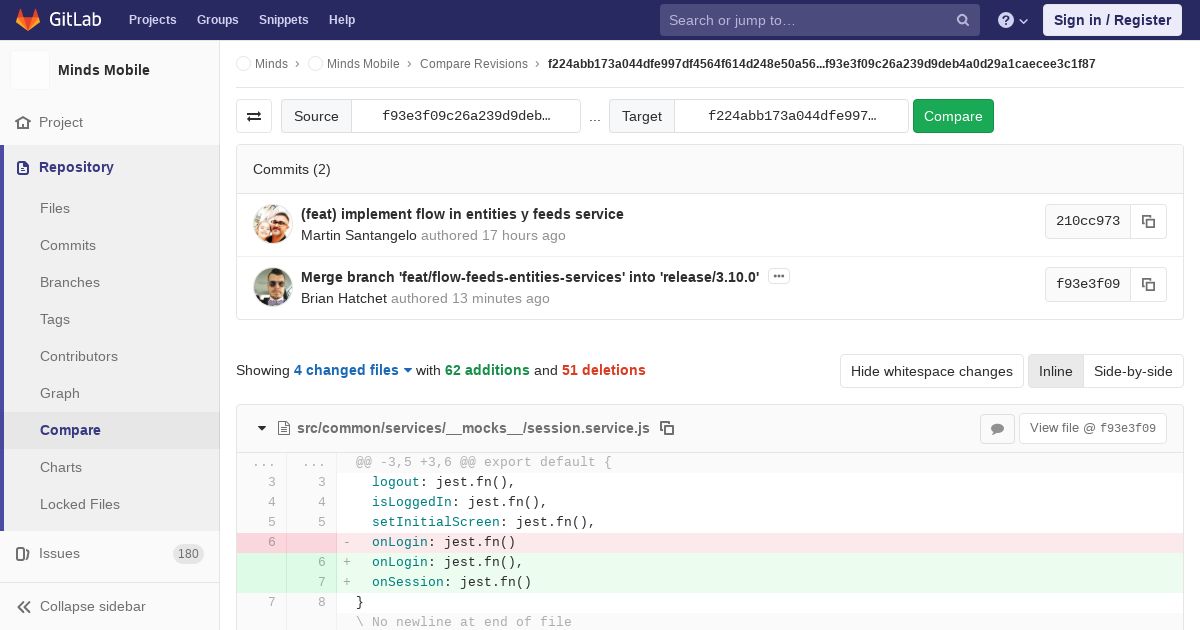1200x630 pixels.
Task: Go to Snippets
Action: click(283, 20)
